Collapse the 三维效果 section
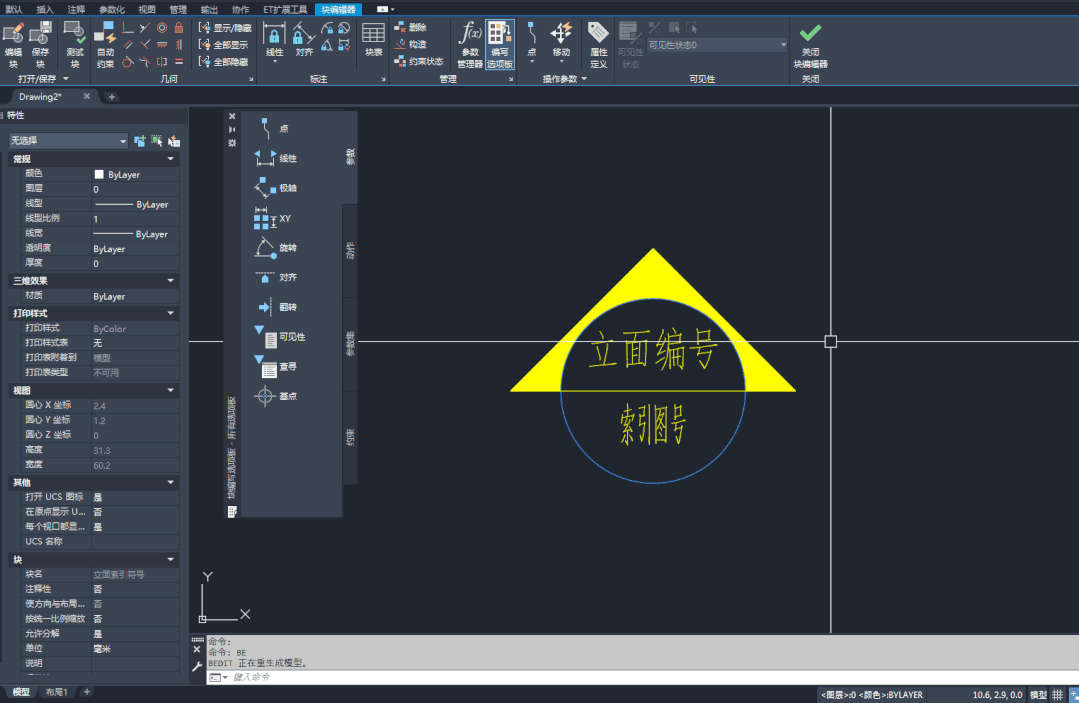 [171, 281]
